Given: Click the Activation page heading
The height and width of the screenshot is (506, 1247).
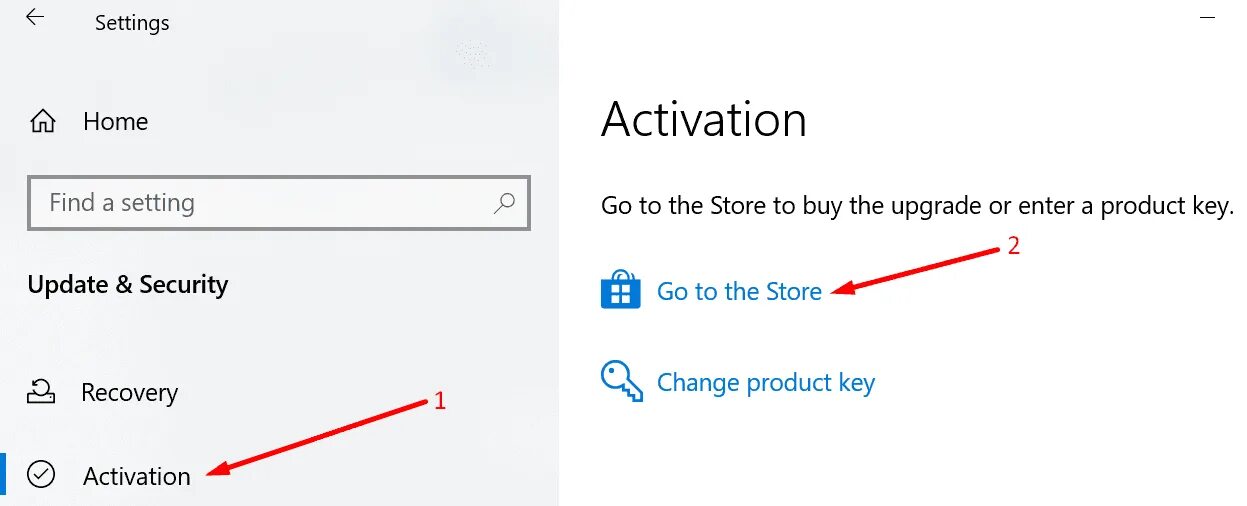Looking at the screenshot, I should pyautogui.click(x=704, y=120).
